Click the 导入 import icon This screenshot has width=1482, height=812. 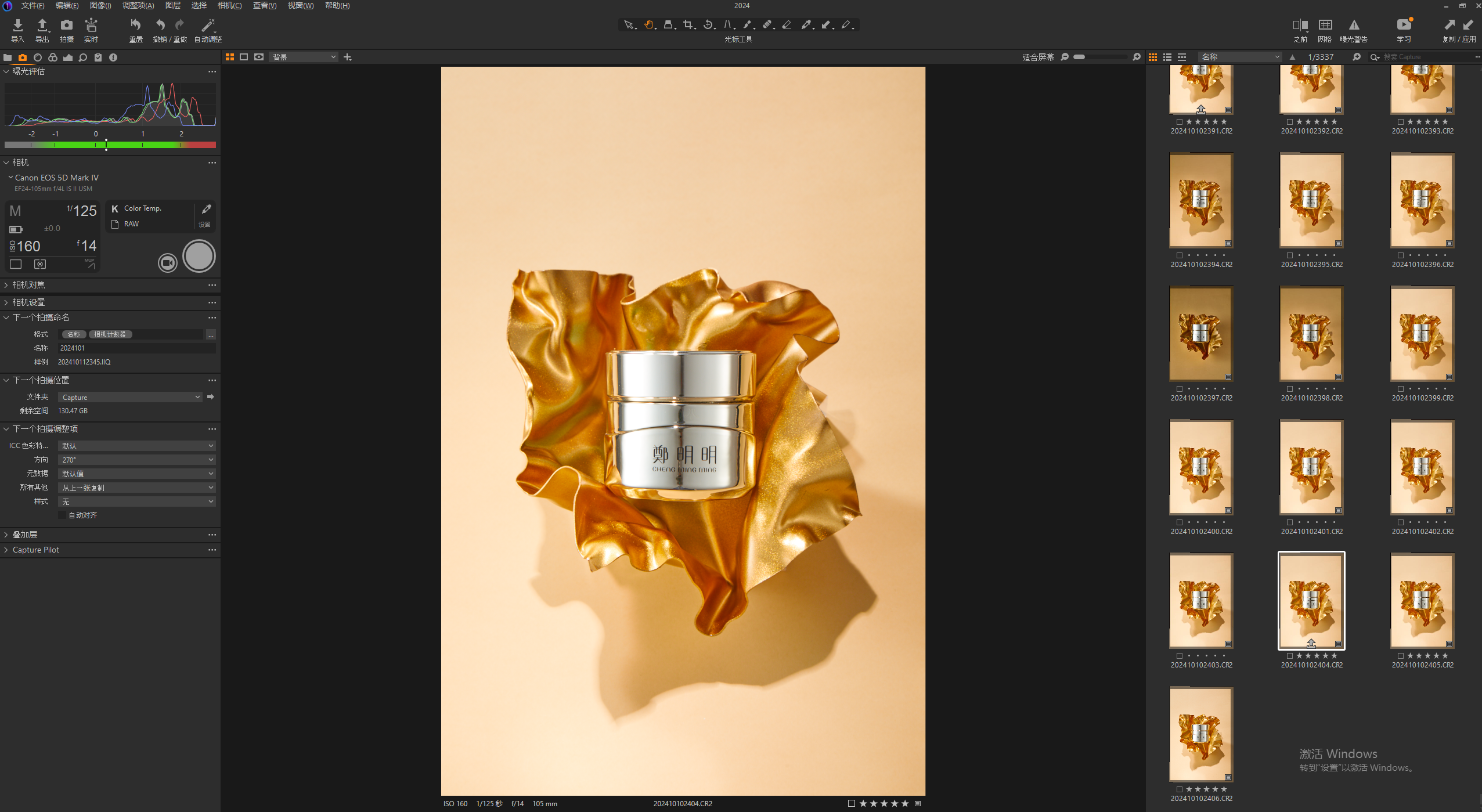(17, 26)
